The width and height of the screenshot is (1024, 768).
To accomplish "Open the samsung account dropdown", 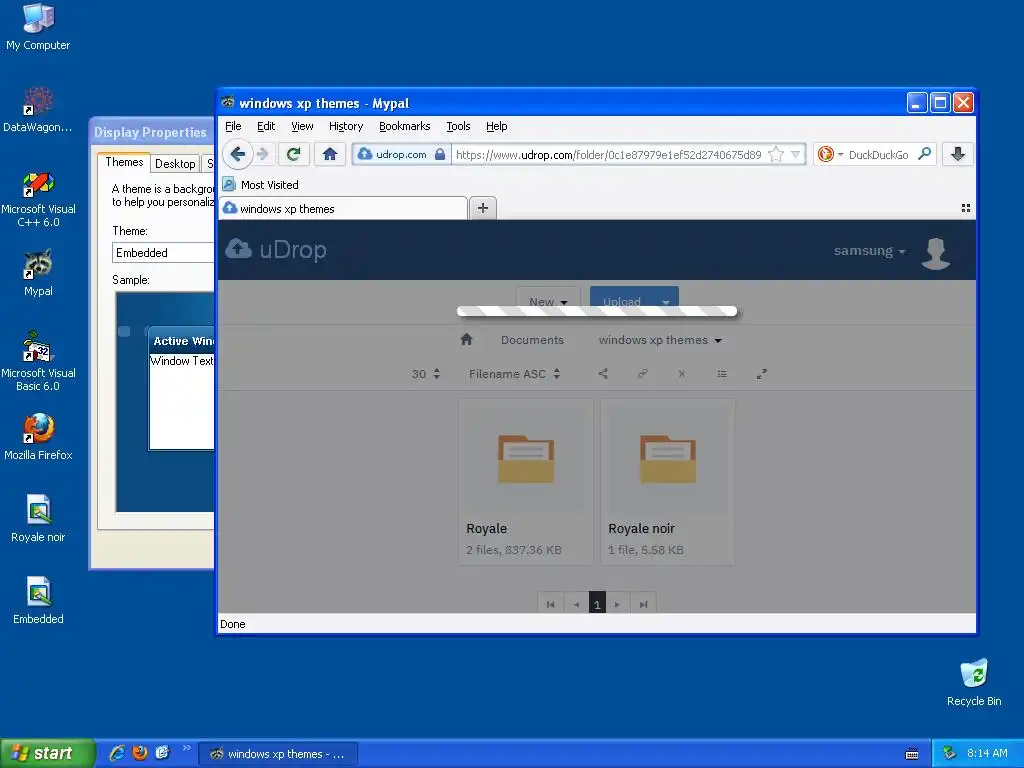I will point(869,251).
